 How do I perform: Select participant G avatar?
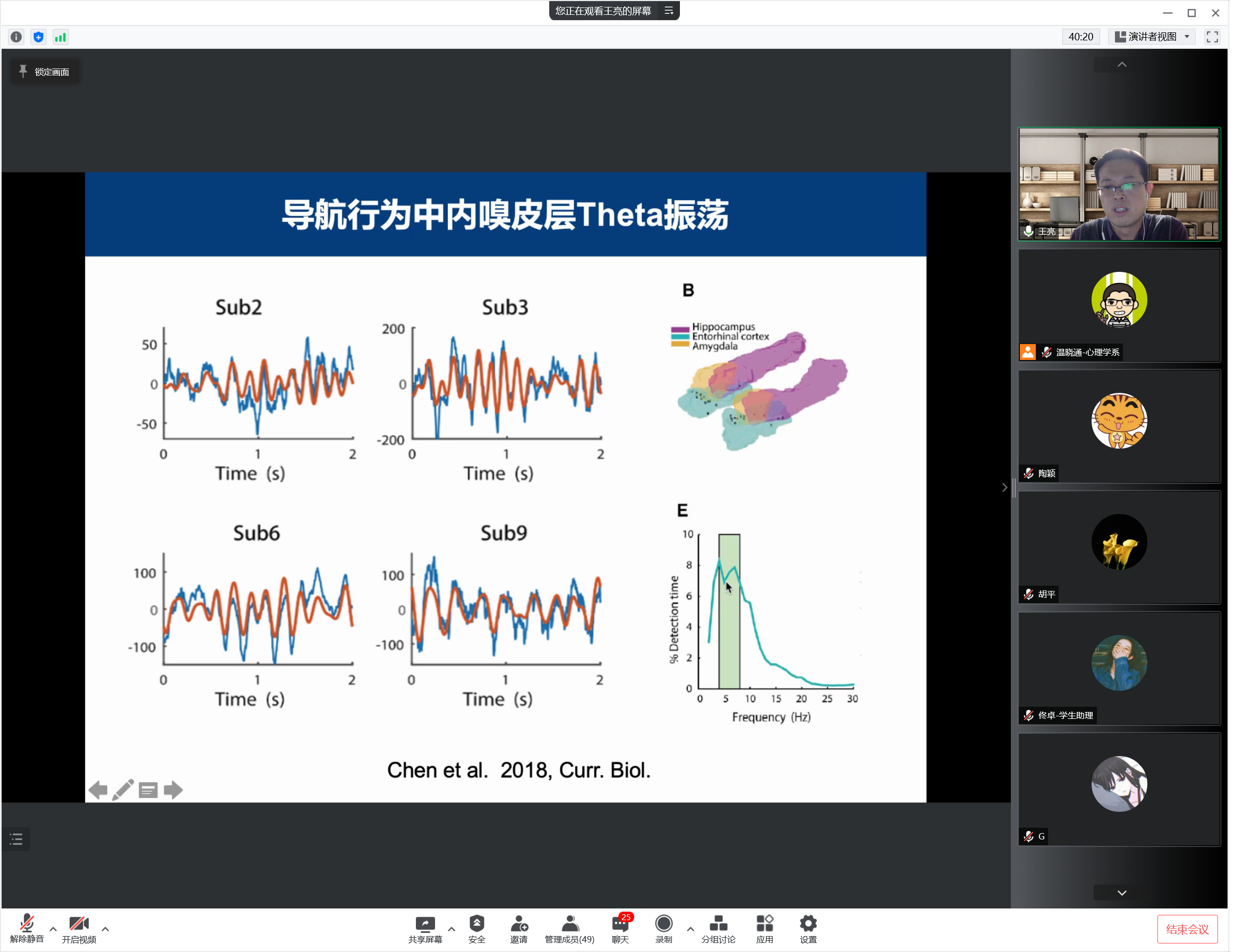click(x=1119, y=784)
